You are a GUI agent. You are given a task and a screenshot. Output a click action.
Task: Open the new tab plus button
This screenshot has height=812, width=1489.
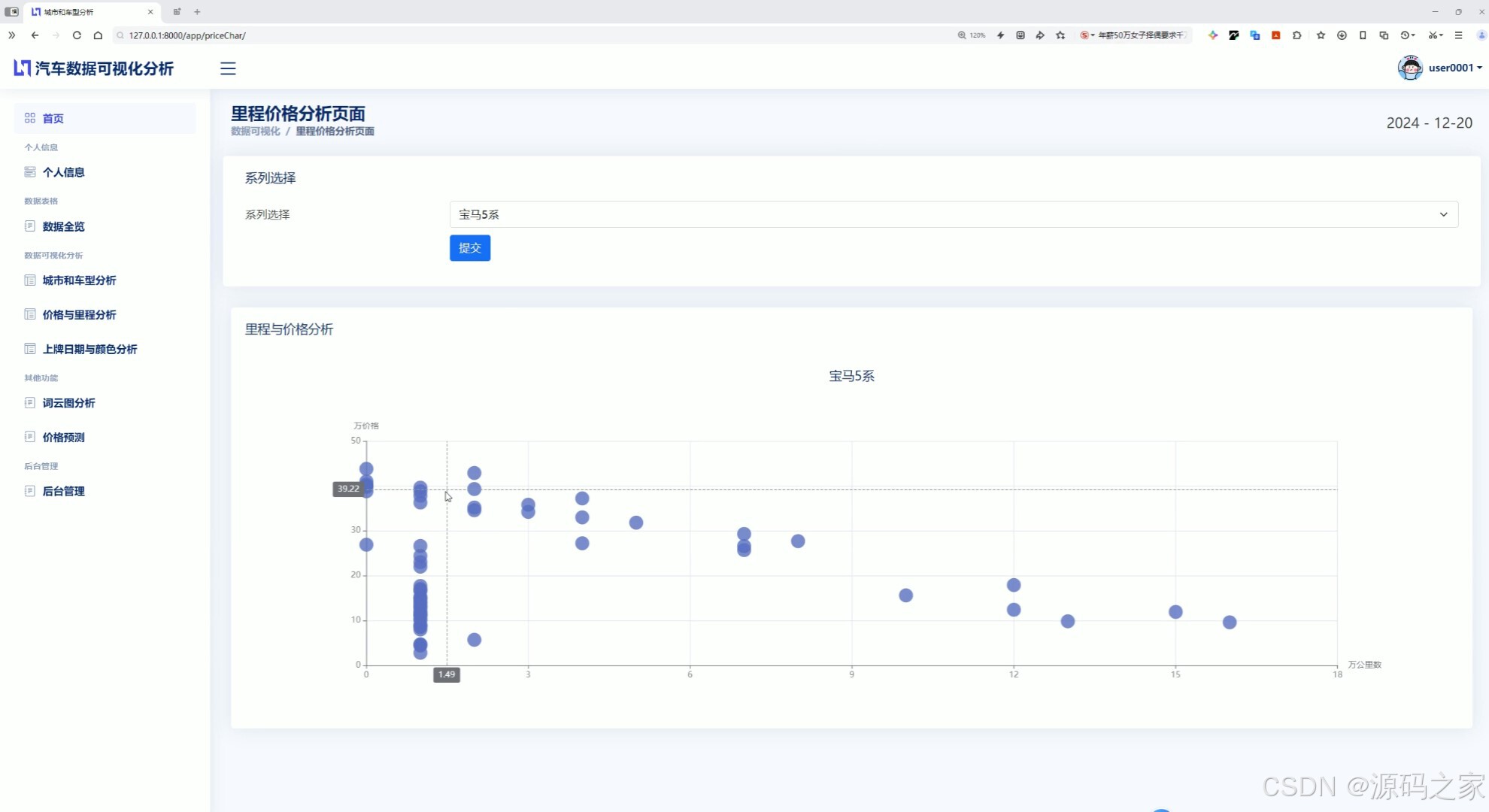click(x=197, y=12)
